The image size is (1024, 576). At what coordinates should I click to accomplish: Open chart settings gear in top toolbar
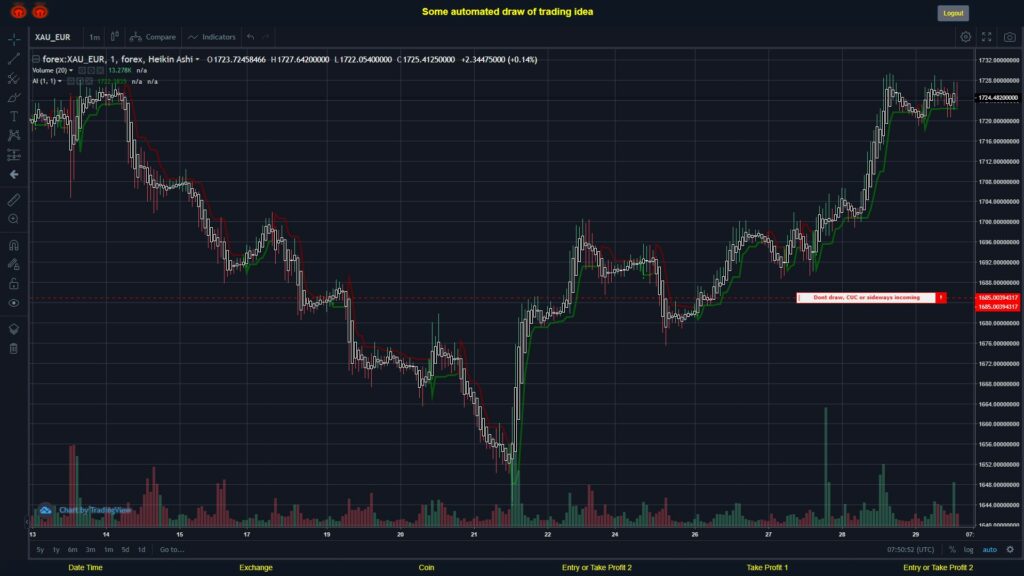(965, 37)
